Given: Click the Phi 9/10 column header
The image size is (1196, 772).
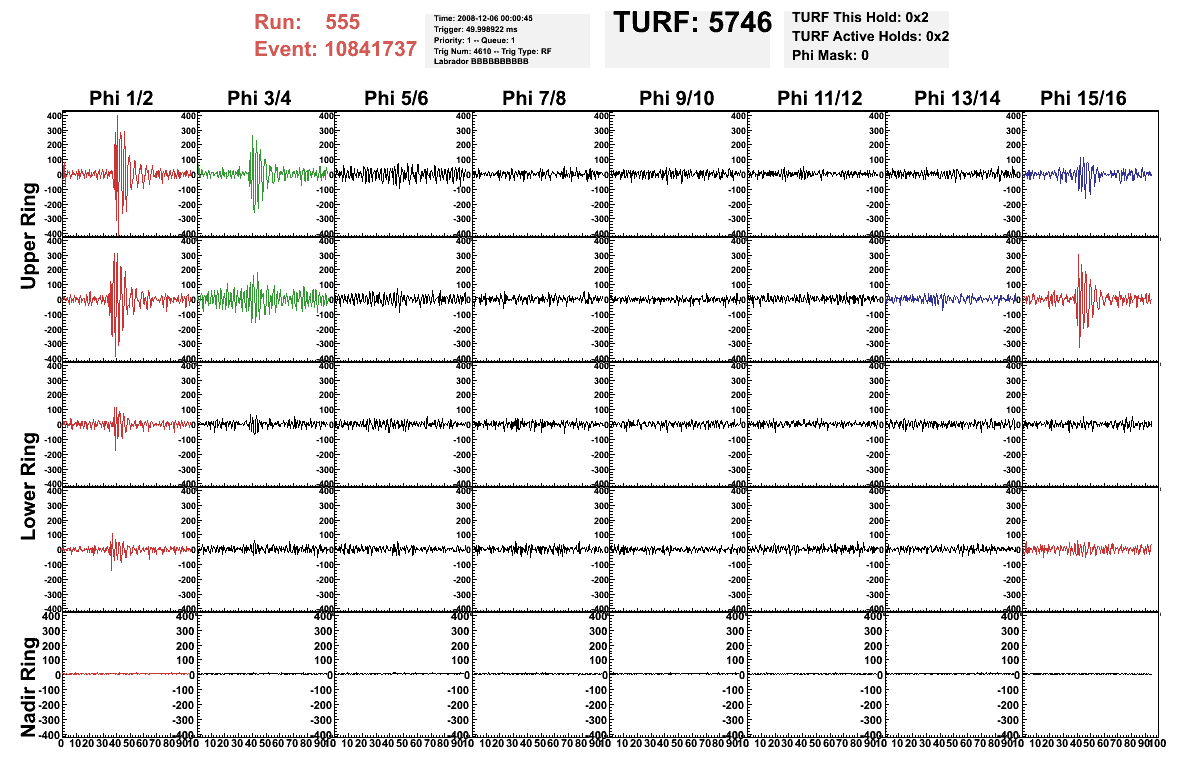Looking at the screenshot, I should [x=677, y=98].
